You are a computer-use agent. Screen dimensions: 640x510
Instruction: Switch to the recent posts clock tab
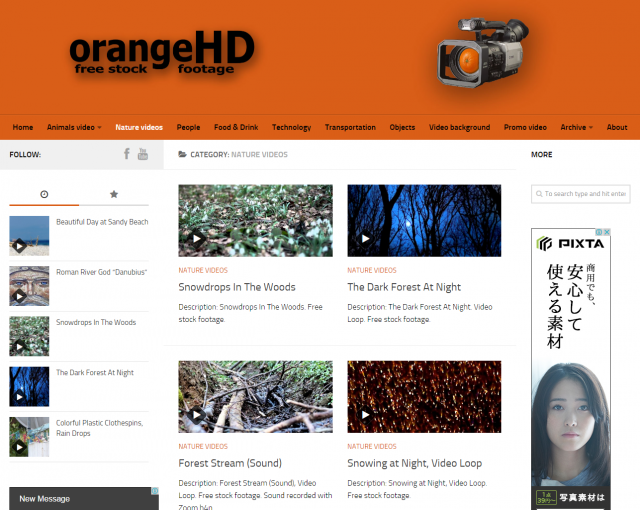pos(44,194)
